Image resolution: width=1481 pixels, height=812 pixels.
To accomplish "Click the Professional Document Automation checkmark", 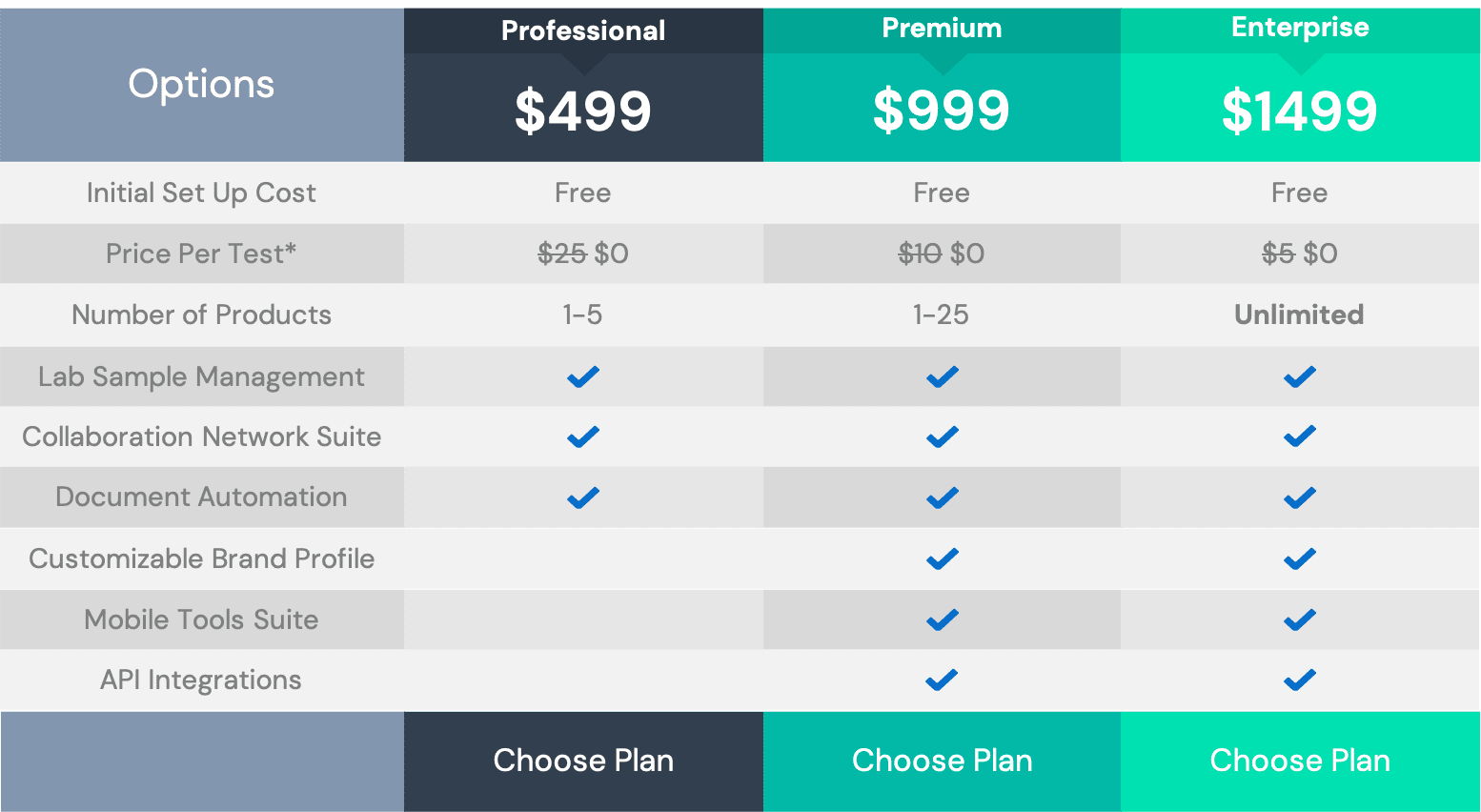I will 583,497.
